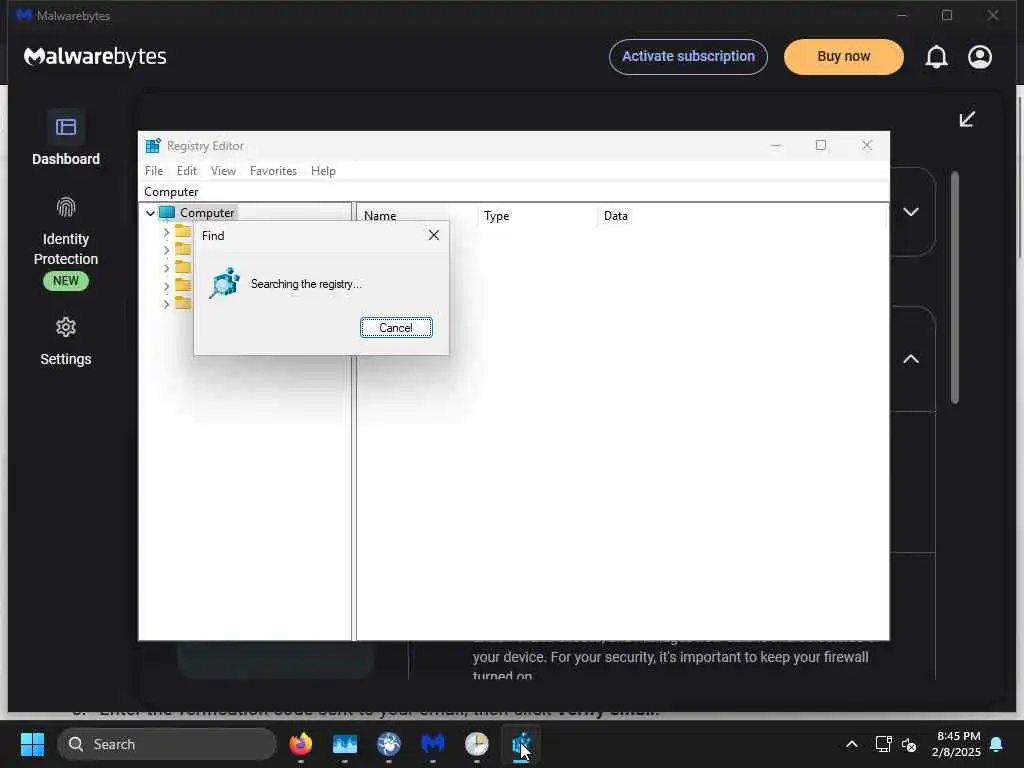Click the Computer icon in registry tree
The height and width of the screenshot is (768, 1024).
167,212
